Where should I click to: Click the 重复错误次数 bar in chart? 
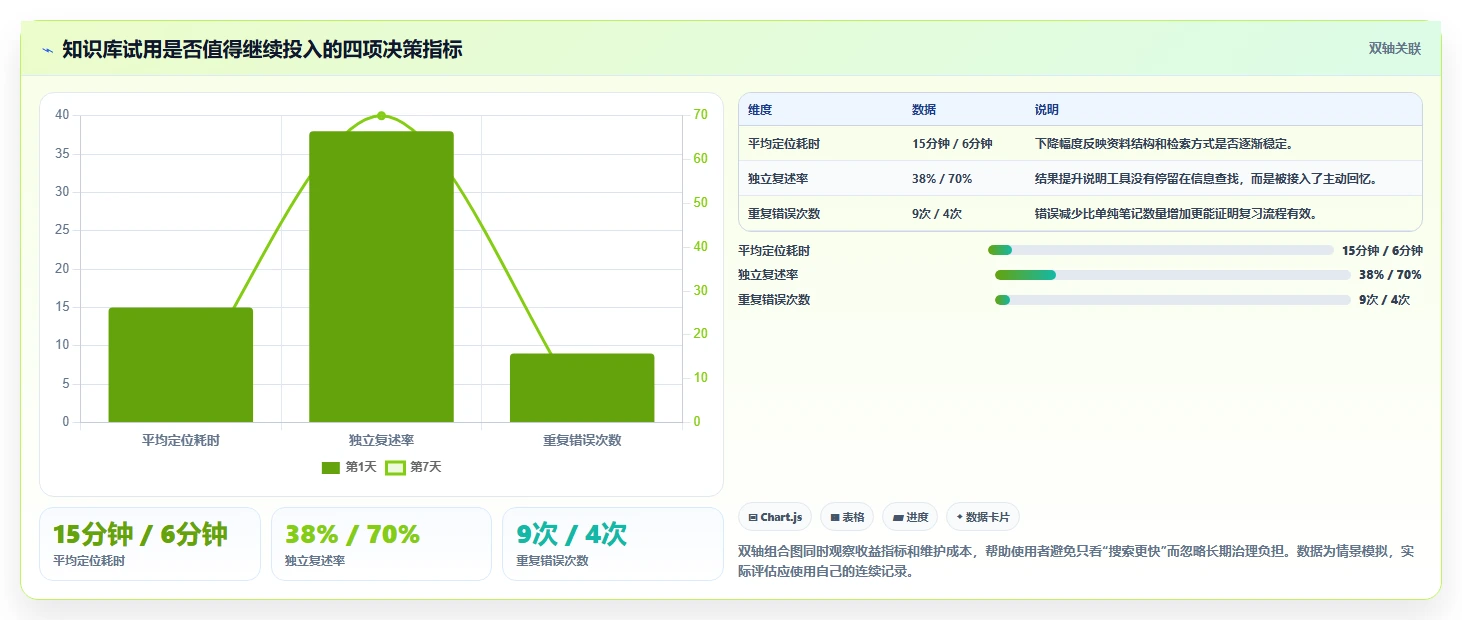[582, 388]
